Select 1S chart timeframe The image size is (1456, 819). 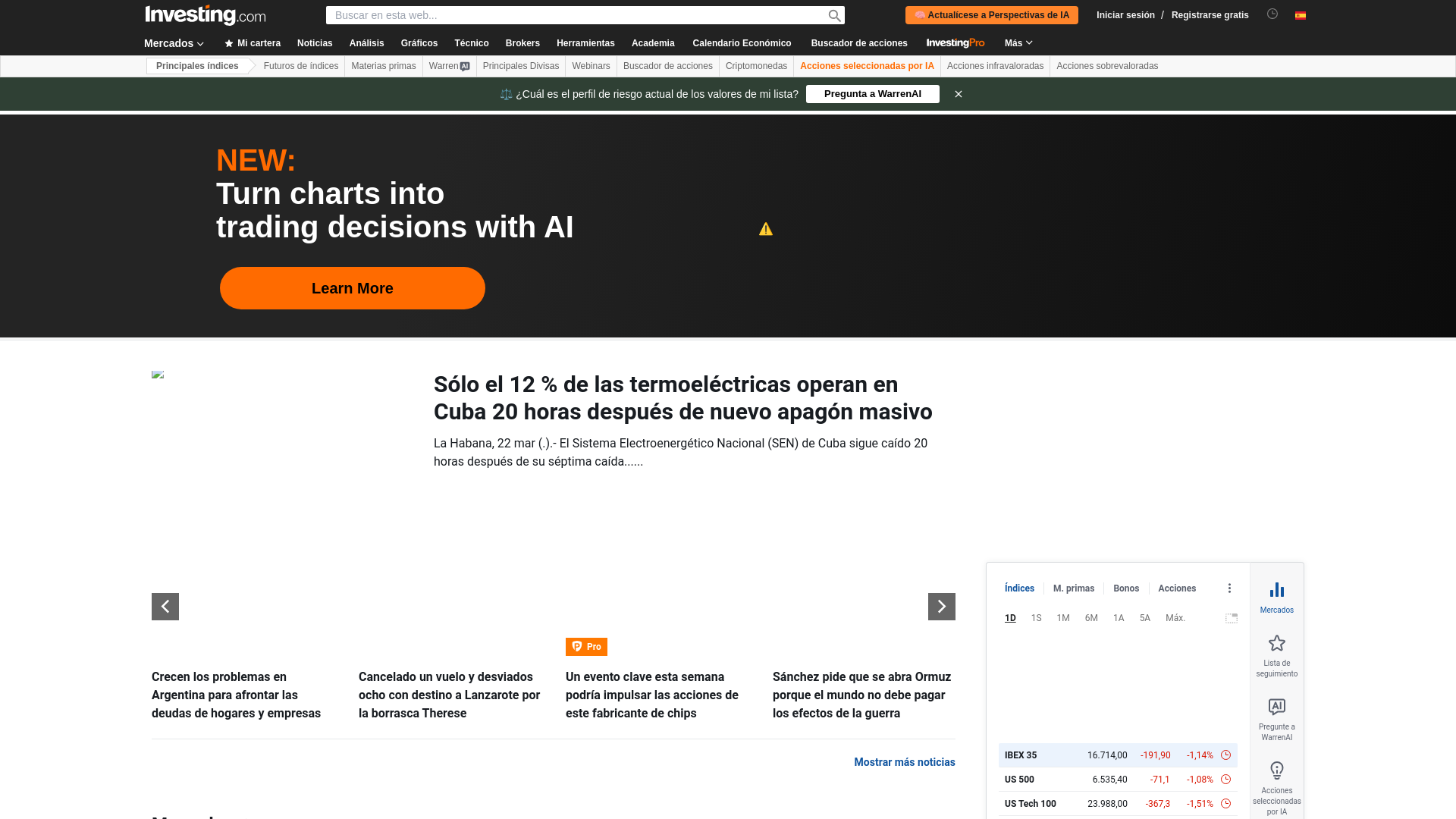click(x=1037, y=618)
